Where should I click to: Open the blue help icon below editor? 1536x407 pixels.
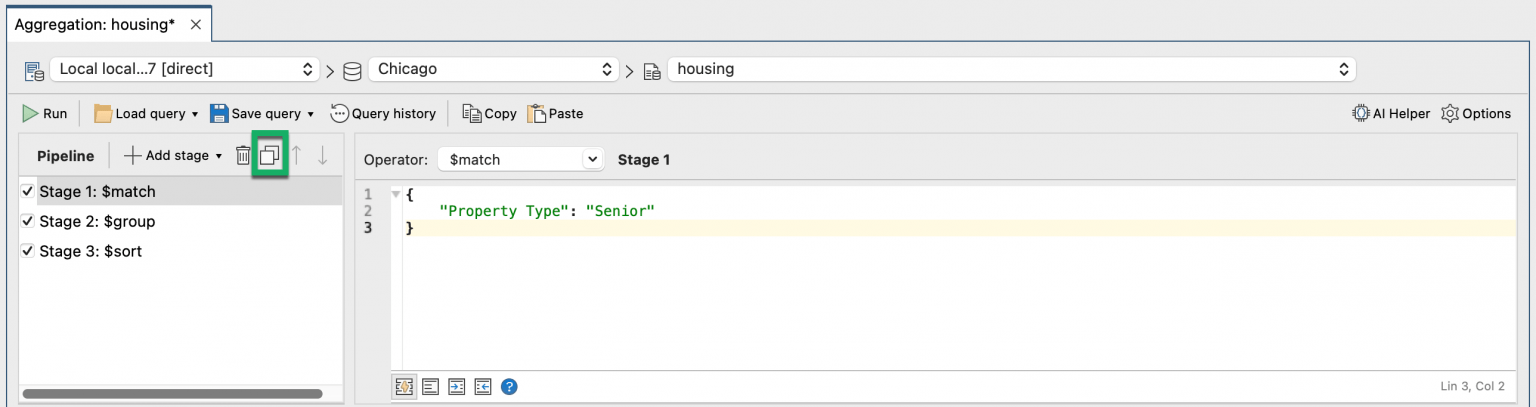click(509, 387)
